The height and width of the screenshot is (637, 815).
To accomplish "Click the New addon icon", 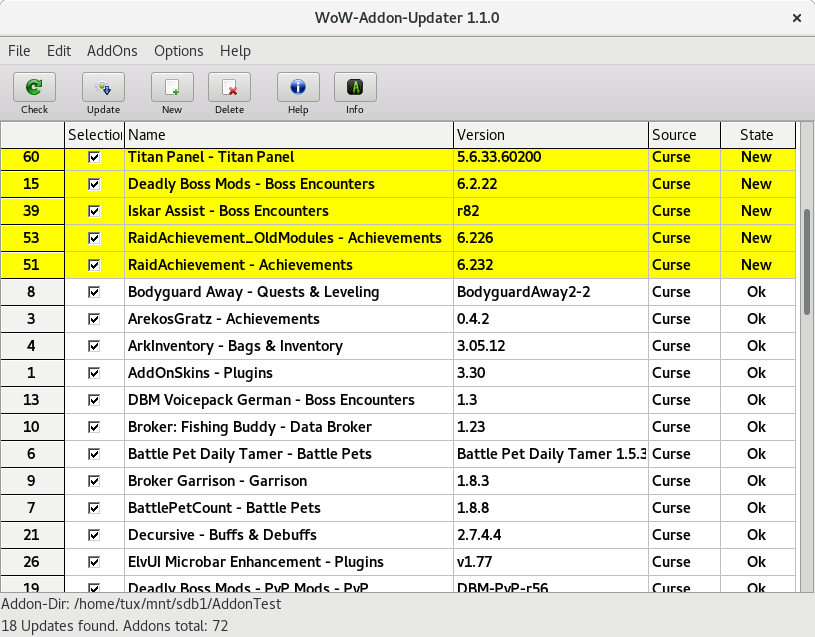I will tap(172, 87).
